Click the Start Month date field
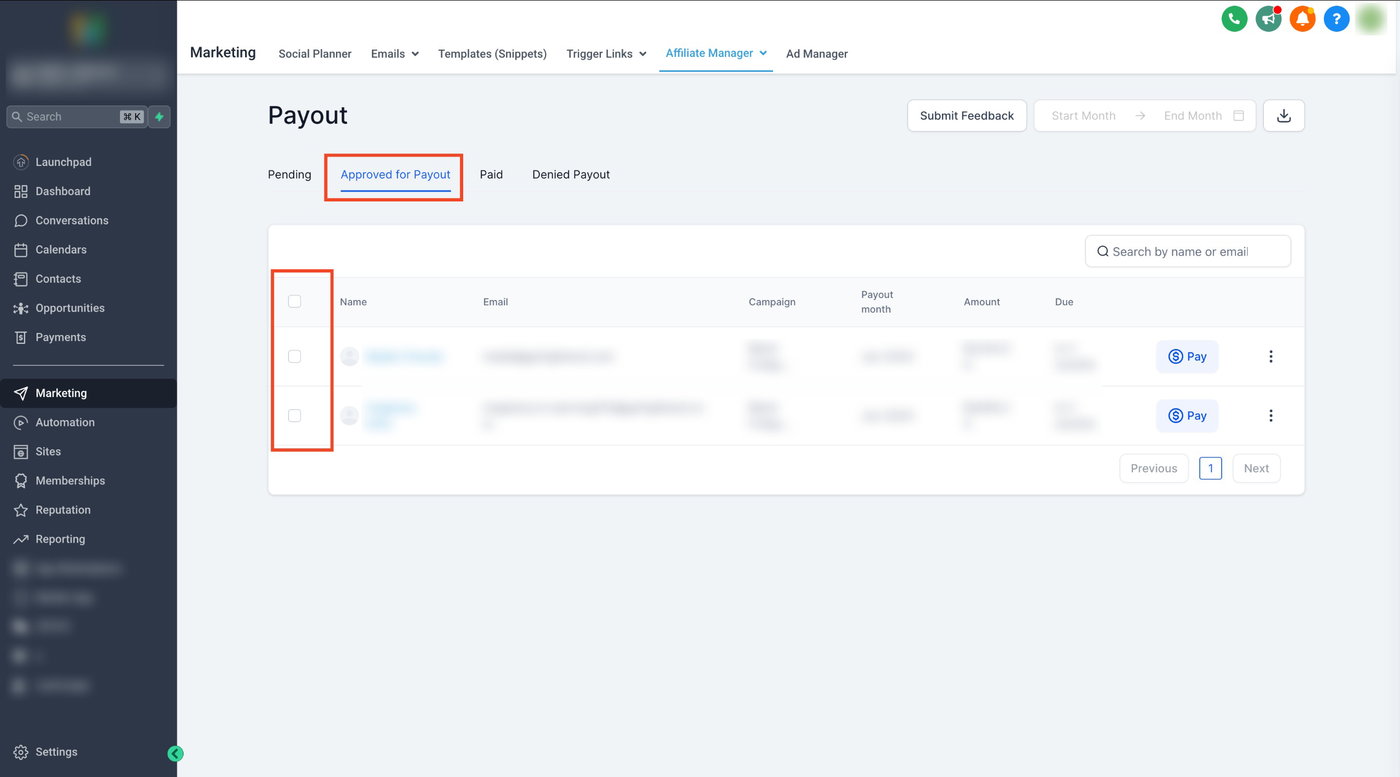This screenshot has height=777, width=1400. [x=1083, y=116]
